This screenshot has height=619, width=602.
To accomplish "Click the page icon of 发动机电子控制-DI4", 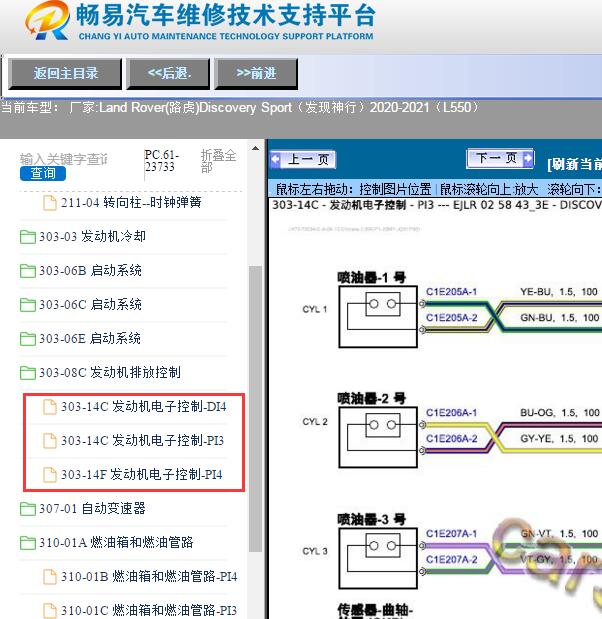I will [x=49, y=407].
